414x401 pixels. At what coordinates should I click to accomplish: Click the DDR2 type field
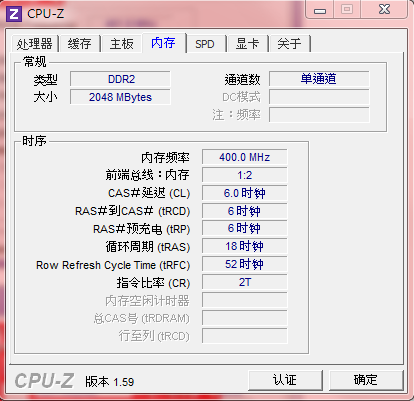(x=120, y=79)
